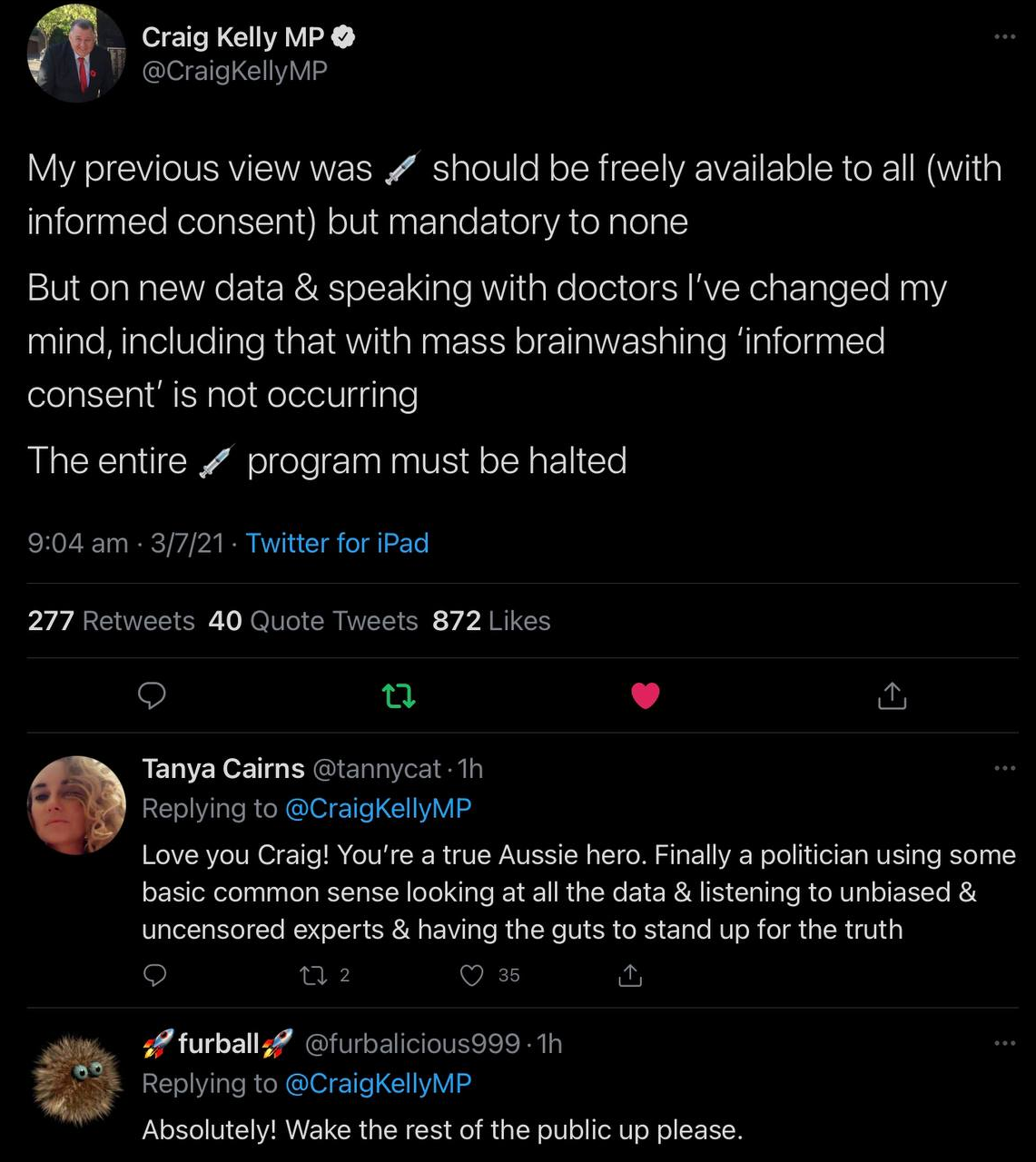Open more options on main tweet
The width and height of the screenshot is (1036, 1162).
[x=1004, y=37]
